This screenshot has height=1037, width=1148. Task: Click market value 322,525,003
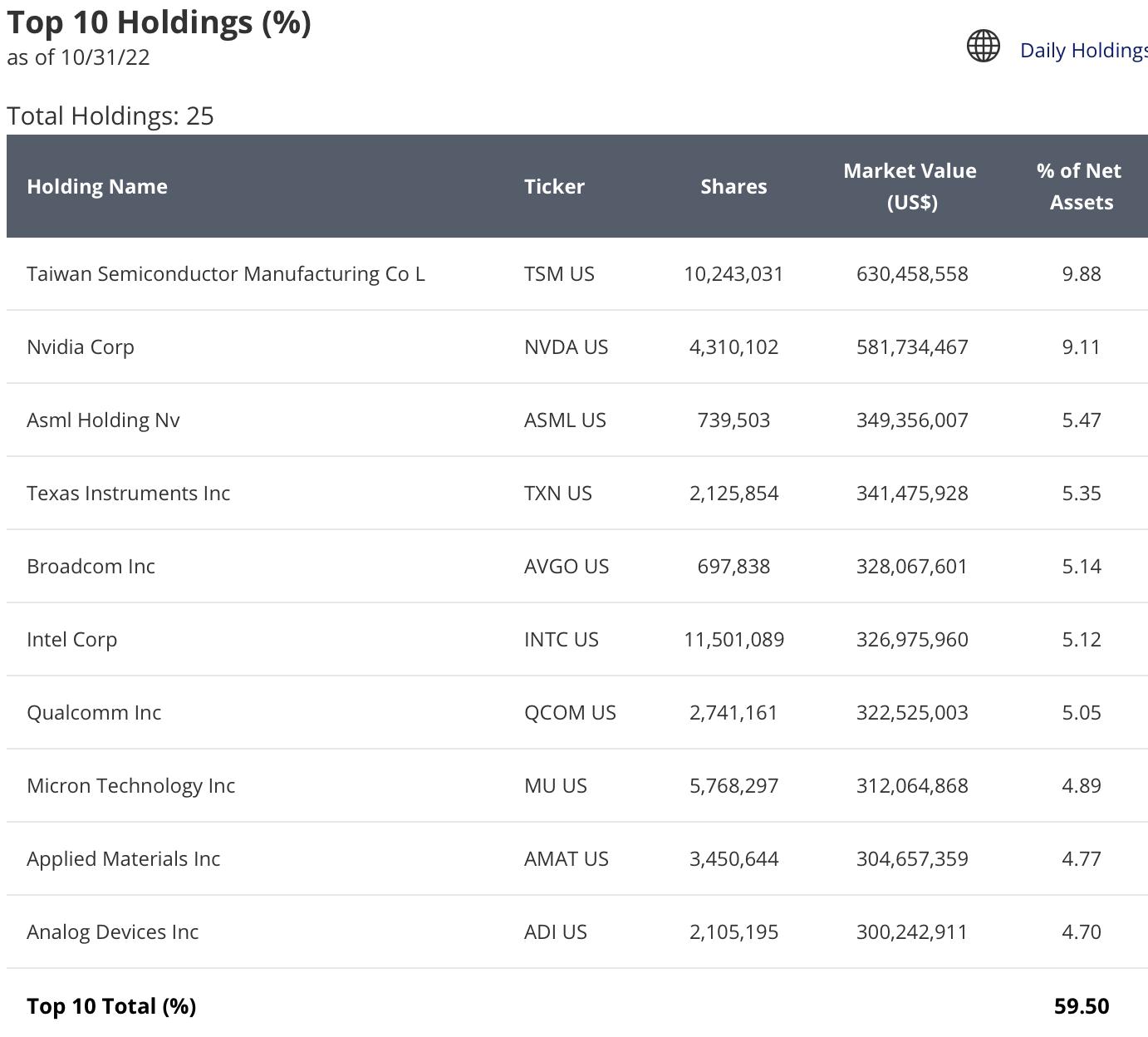912,713
